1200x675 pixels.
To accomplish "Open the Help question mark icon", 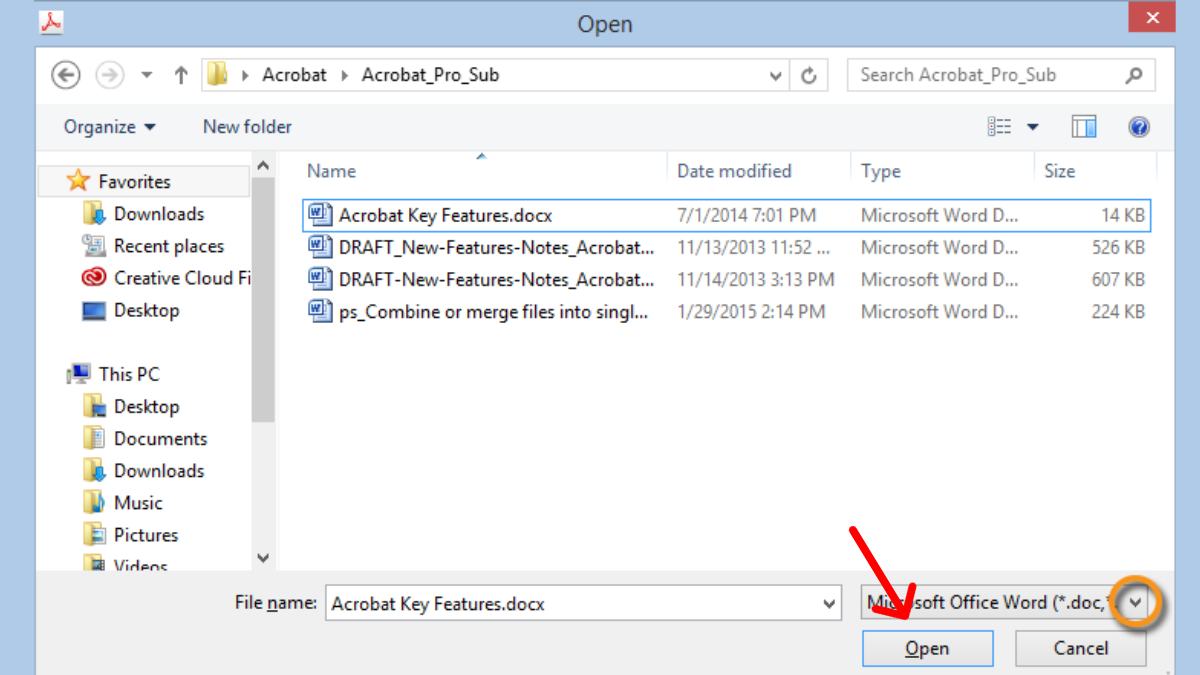I will pos(1138,127).
